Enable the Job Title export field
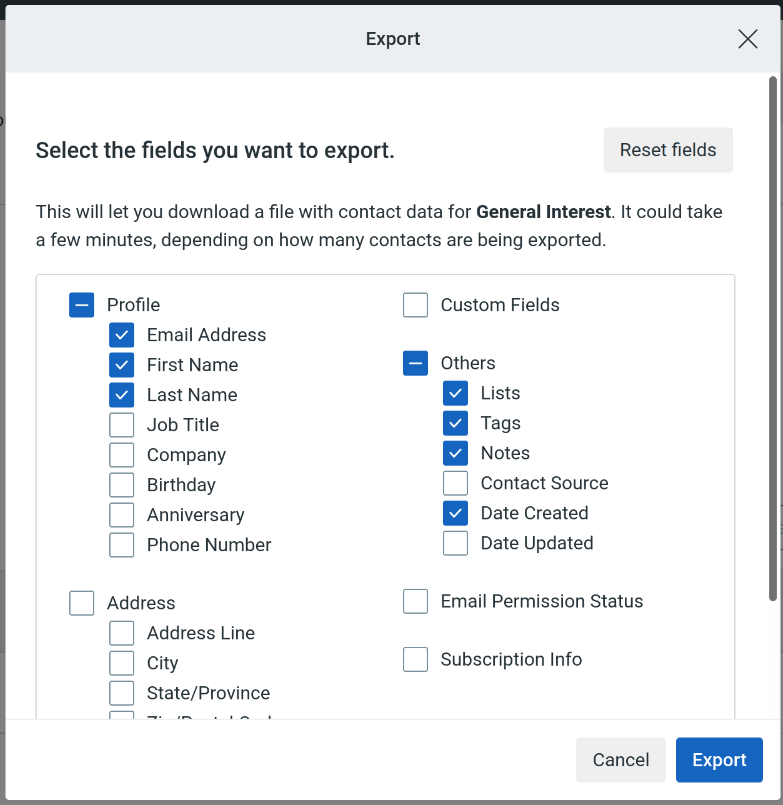This screenshot has height=805, width=783. pyautogui.click(x=121, y=424)
